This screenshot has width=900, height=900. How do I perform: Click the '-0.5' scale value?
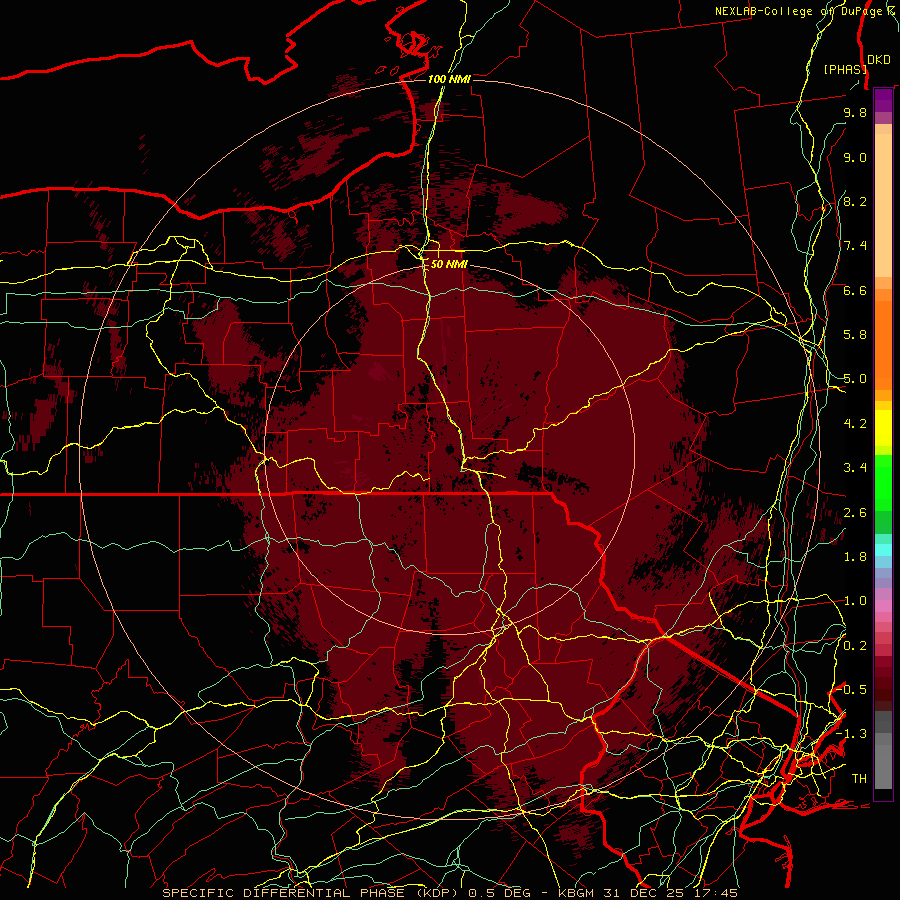[x=851, y=690]
